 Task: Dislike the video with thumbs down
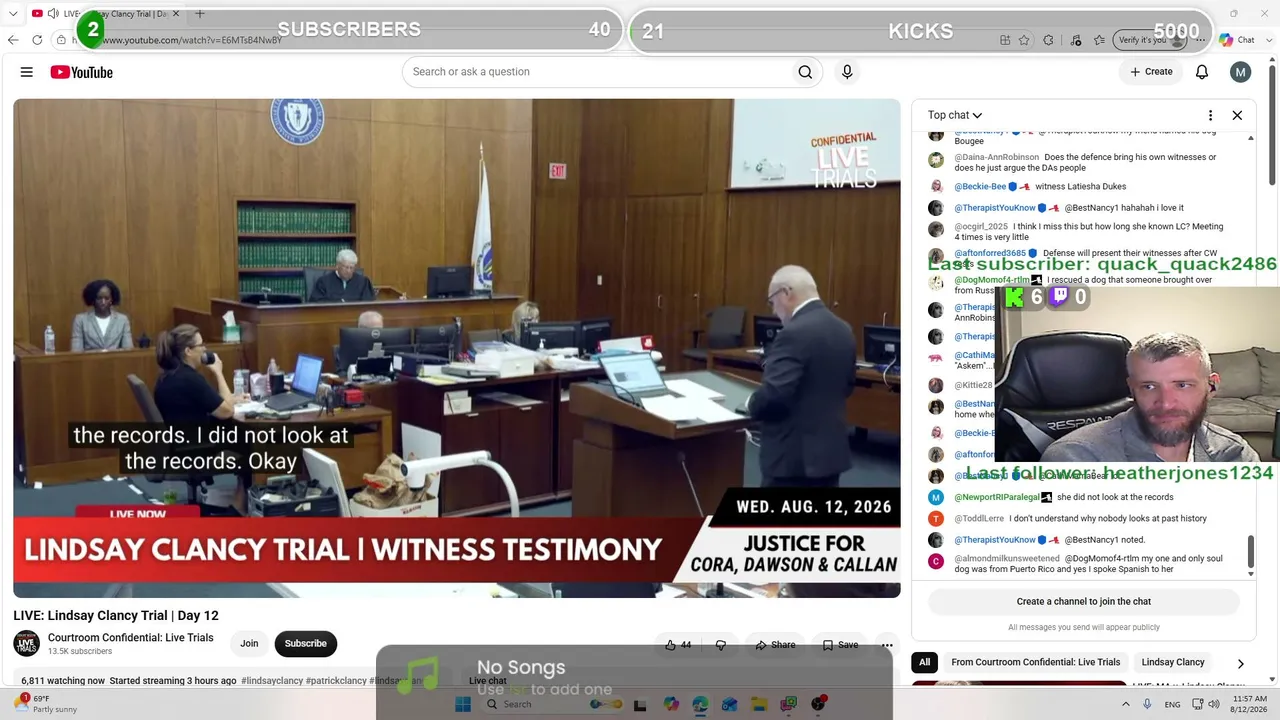point(720,645)
